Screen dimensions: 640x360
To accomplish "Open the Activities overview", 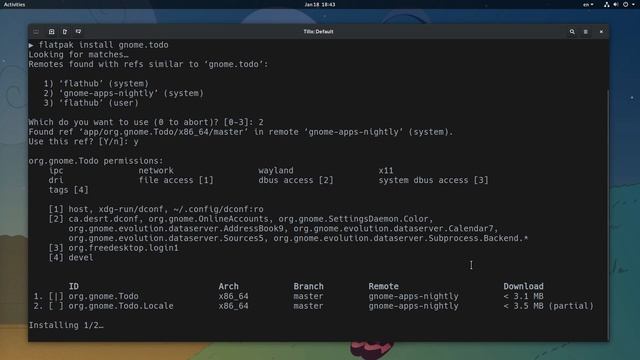I will point(14,4).
